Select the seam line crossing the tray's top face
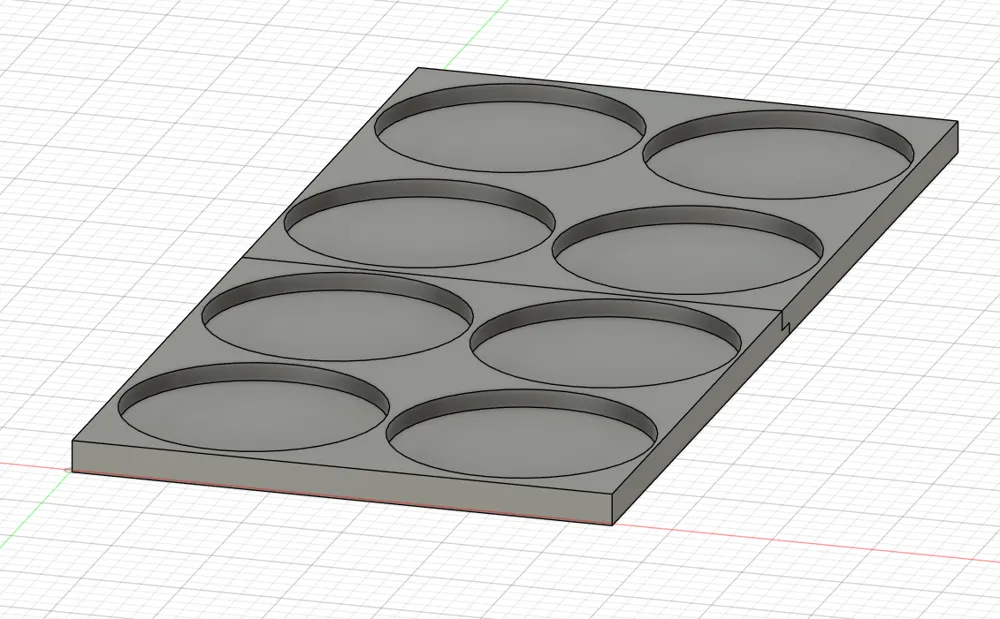The height and width of the screenshot is (619, 1000). pos(512,284)
